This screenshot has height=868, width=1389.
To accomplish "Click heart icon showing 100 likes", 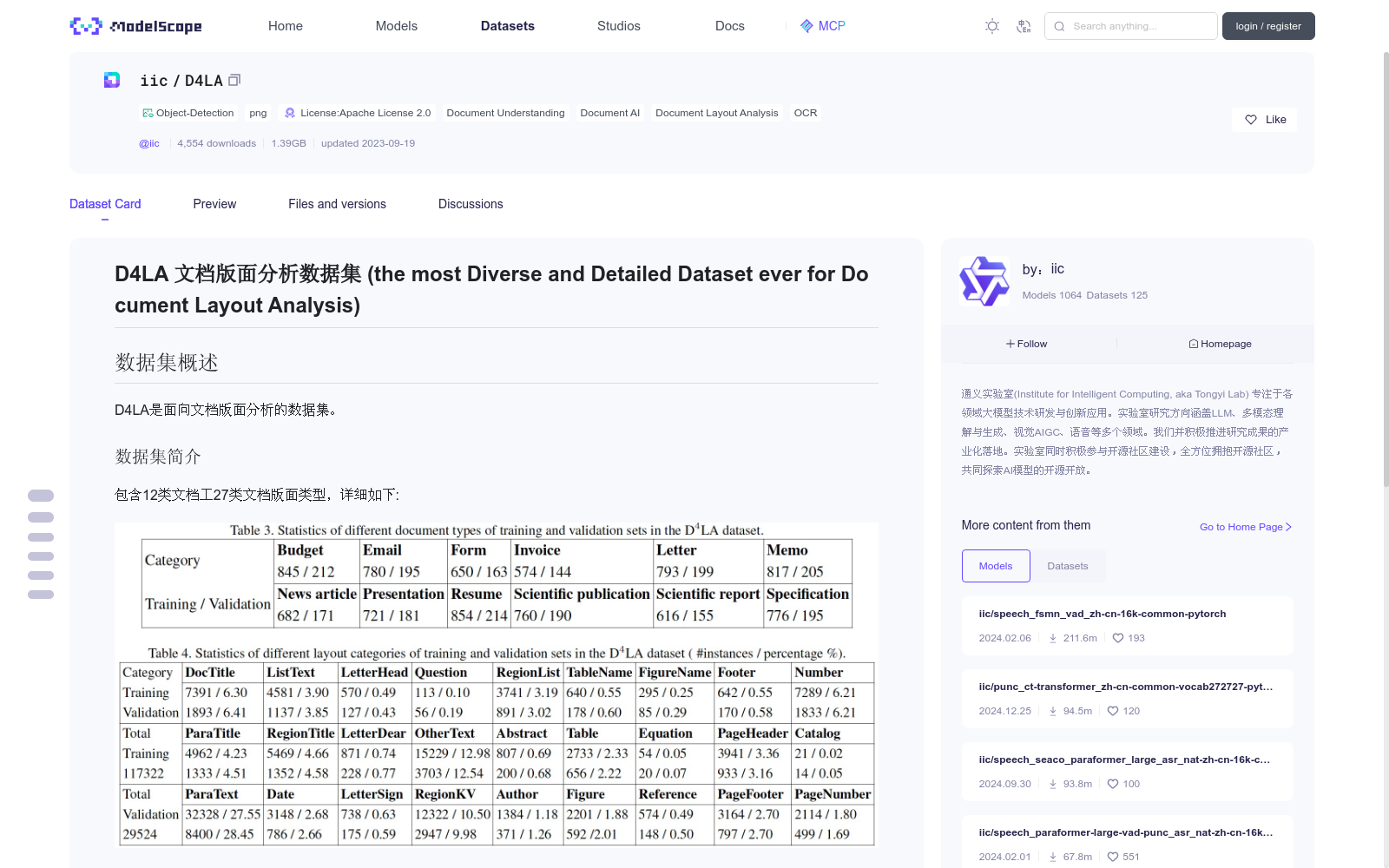I will 1113,784.
